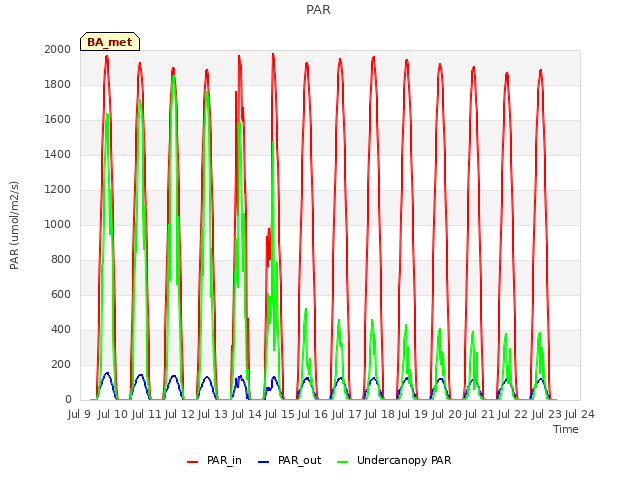
Task: Click the 1200 y-axis tick label
Action: [58, 189]
